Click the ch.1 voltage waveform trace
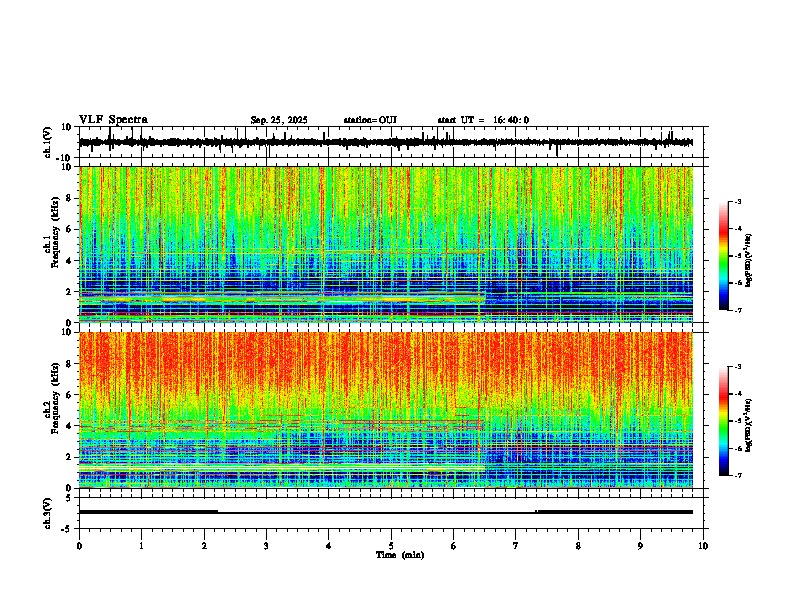 point(386,142)
